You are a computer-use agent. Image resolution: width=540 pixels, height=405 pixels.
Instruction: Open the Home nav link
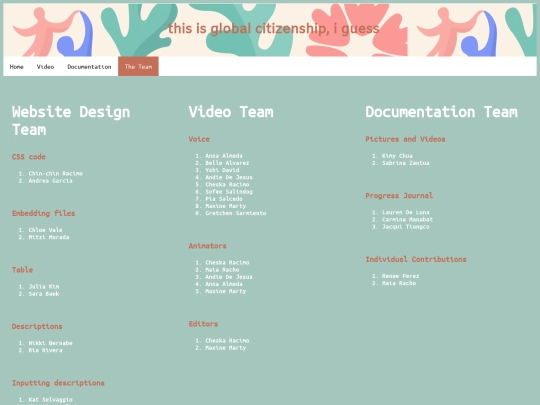[x=17, y=66]
